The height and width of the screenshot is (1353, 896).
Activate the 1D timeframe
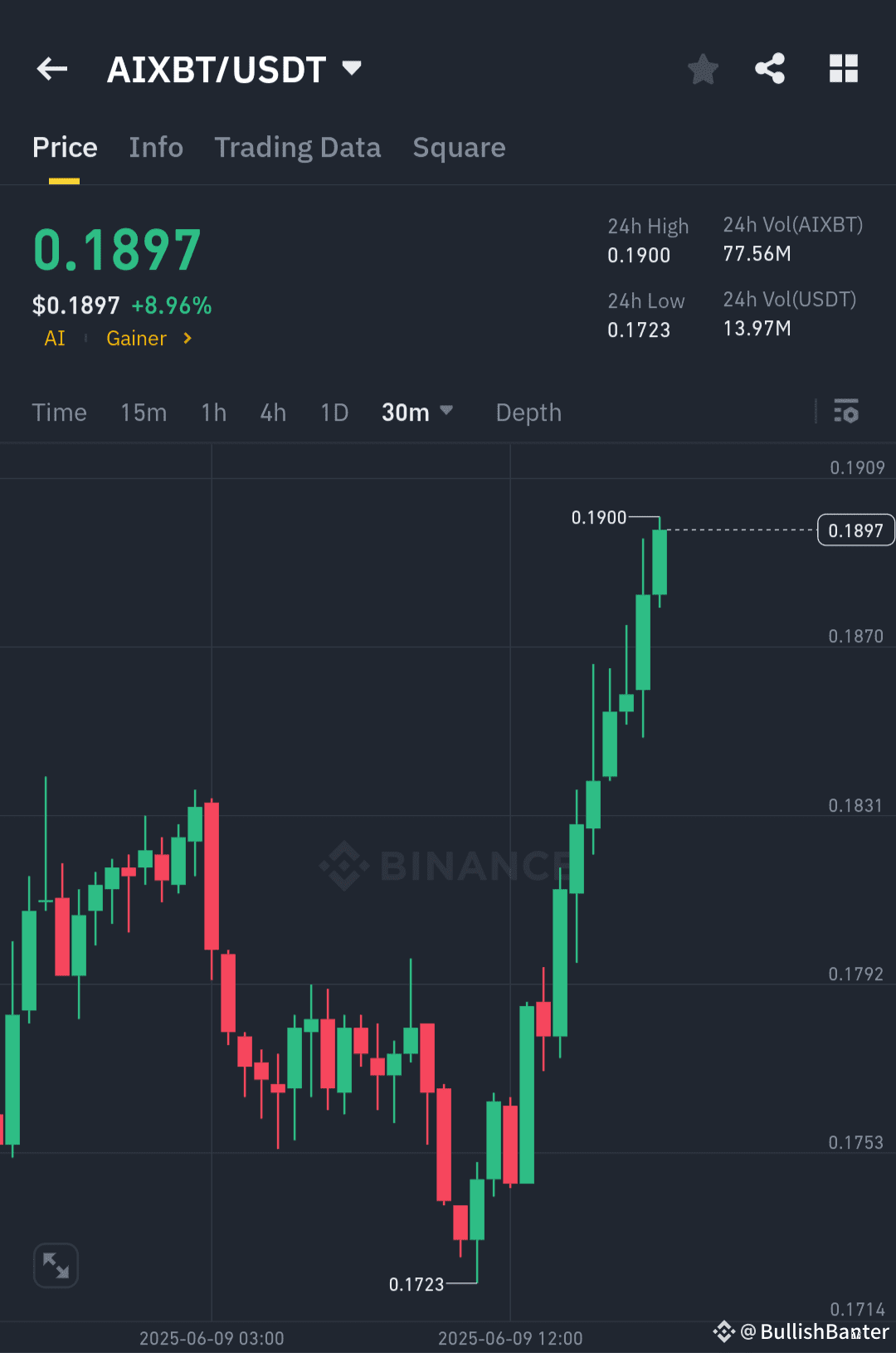click(333, 412)
